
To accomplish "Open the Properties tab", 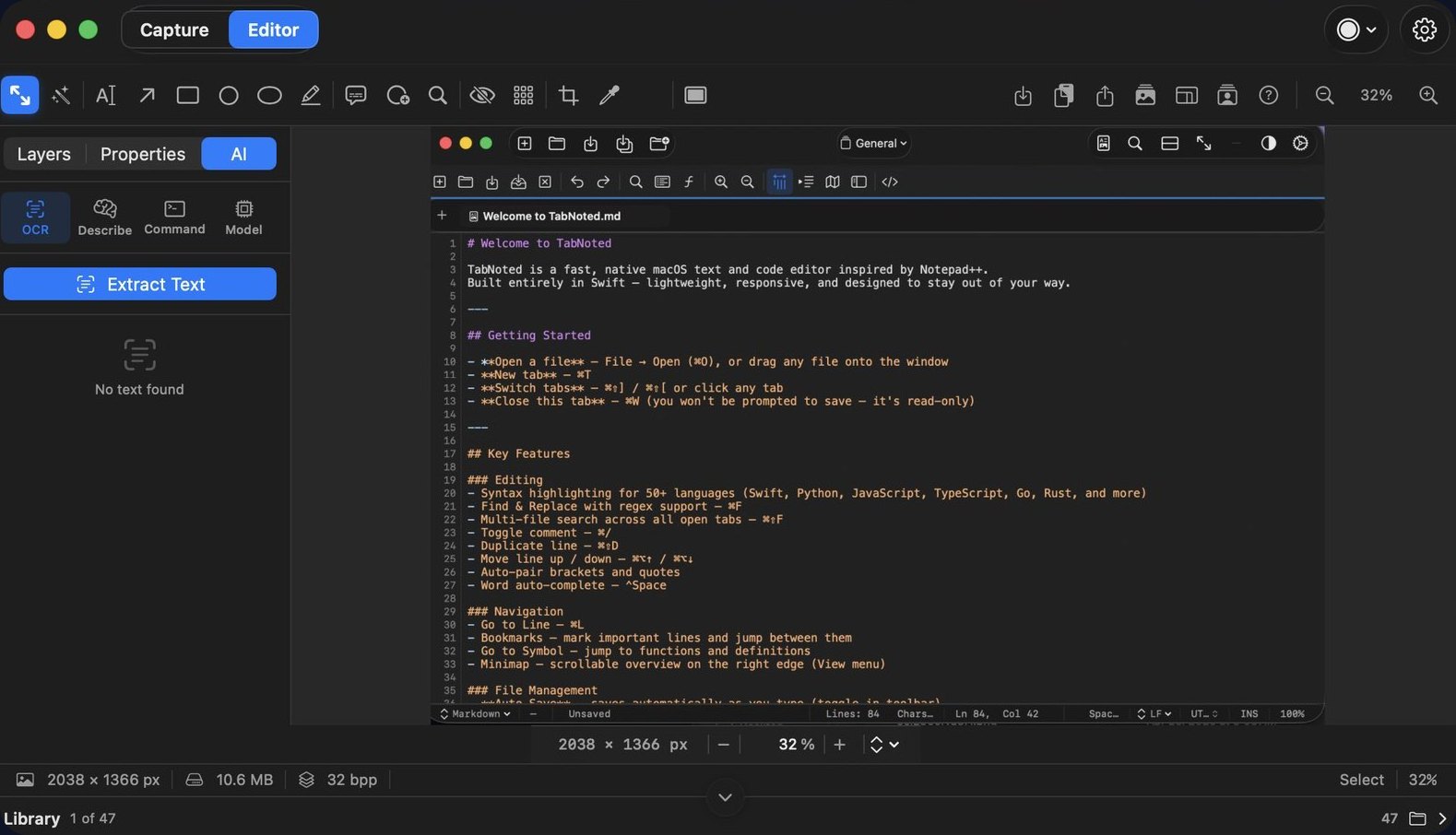I will pos(143,154).
